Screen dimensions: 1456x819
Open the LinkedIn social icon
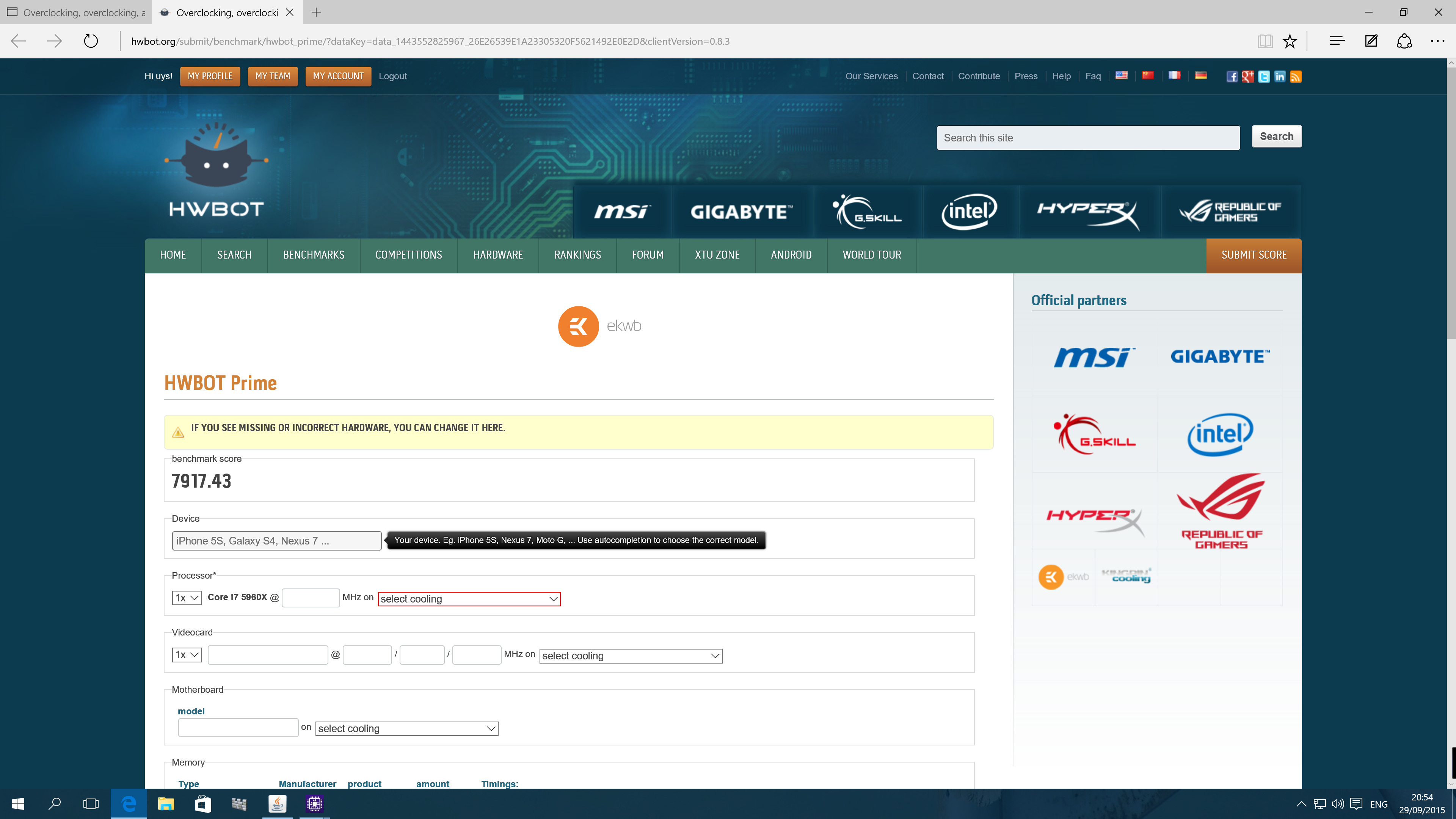click(1280, 76)
